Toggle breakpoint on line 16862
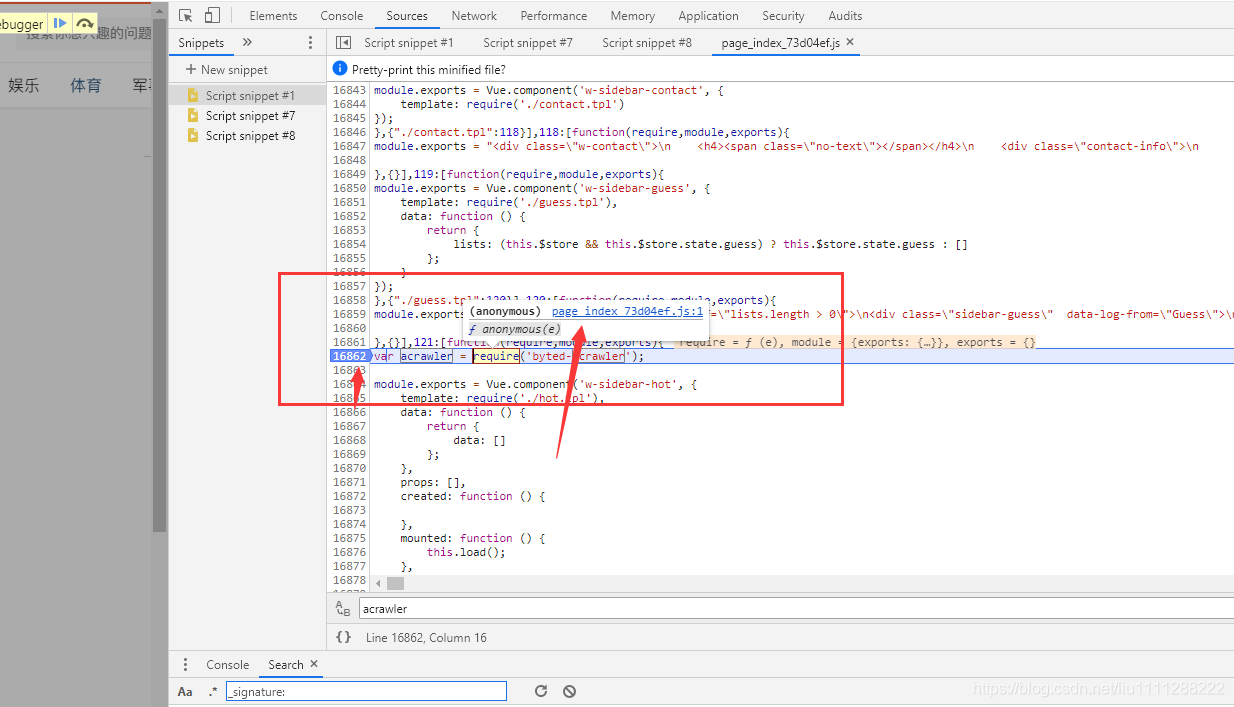The width and height of the screenshot is (1234, 707). 349,356
